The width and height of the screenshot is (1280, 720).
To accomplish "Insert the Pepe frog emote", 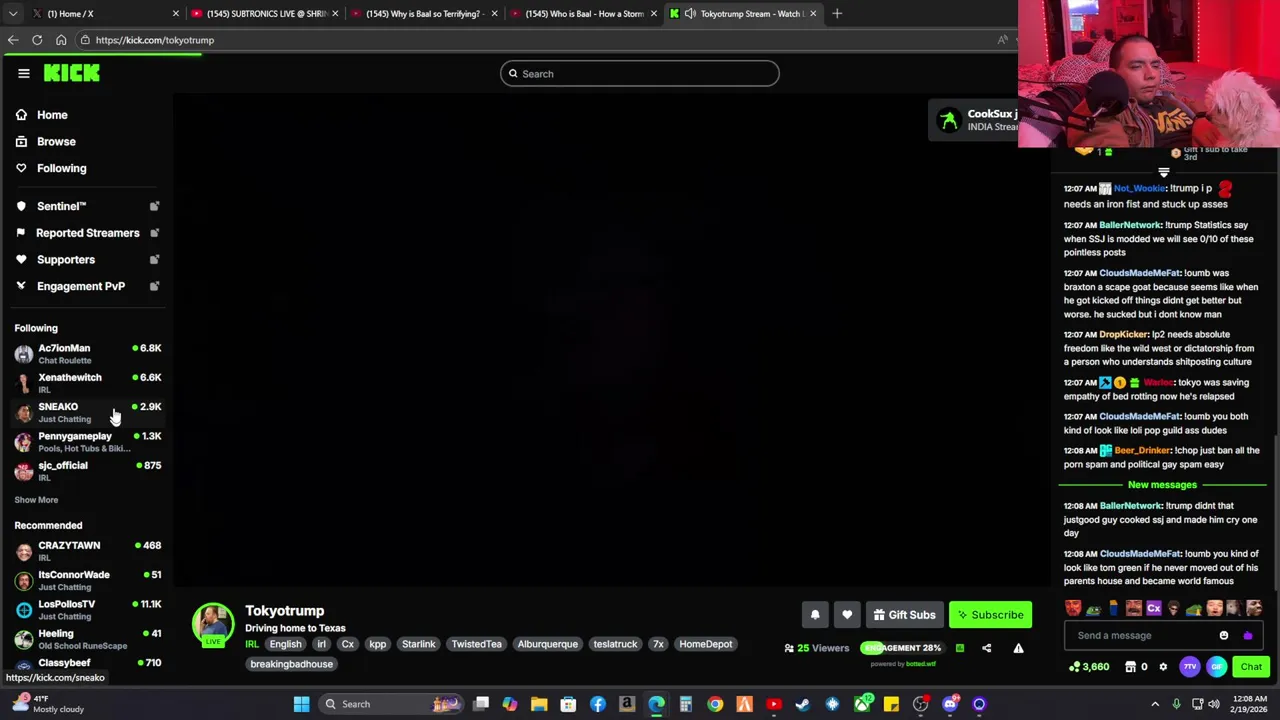I will click(x=1093, y=608).
